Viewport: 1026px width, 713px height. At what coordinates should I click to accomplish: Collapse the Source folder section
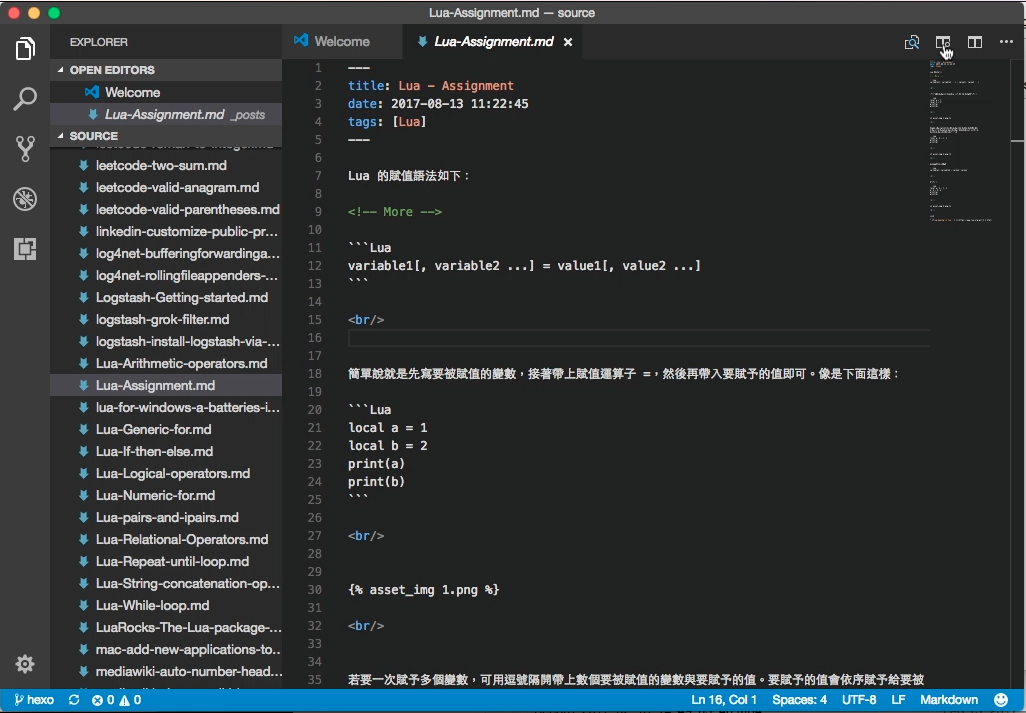pyautogui.click(x=166, y=136)
